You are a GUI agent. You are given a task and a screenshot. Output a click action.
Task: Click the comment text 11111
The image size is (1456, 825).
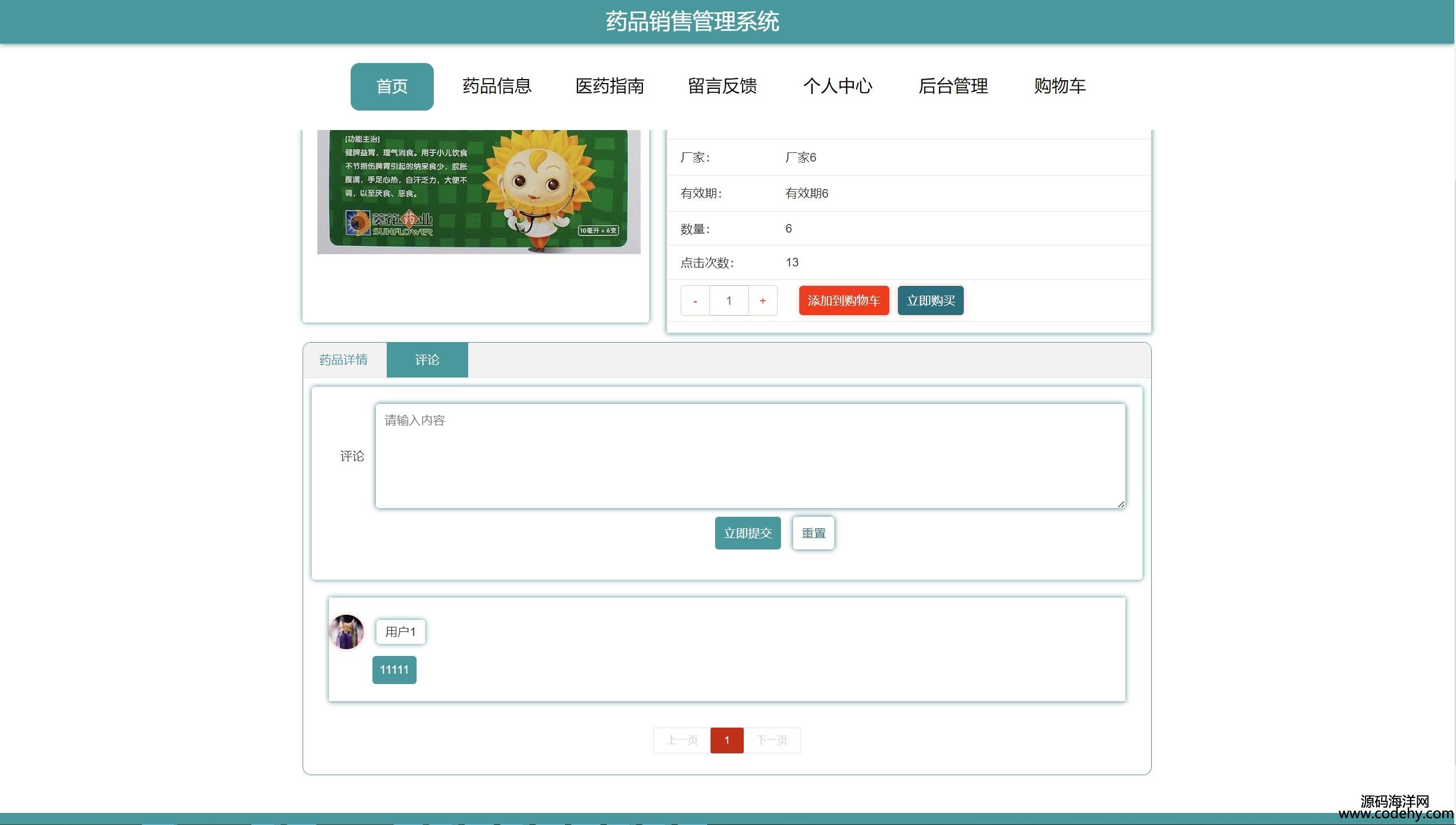point(394,670)
